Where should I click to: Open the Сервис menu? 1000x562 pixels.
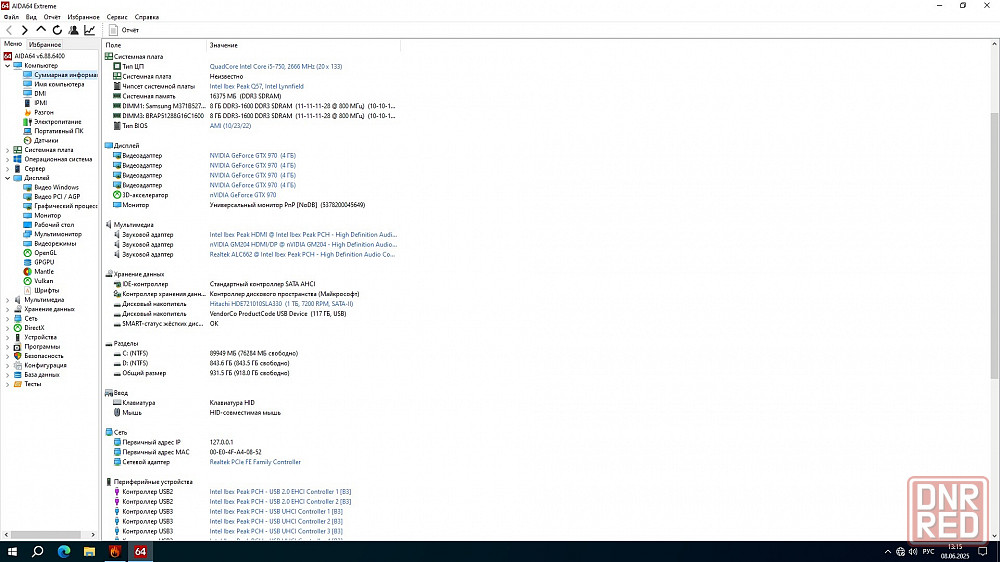117,17
